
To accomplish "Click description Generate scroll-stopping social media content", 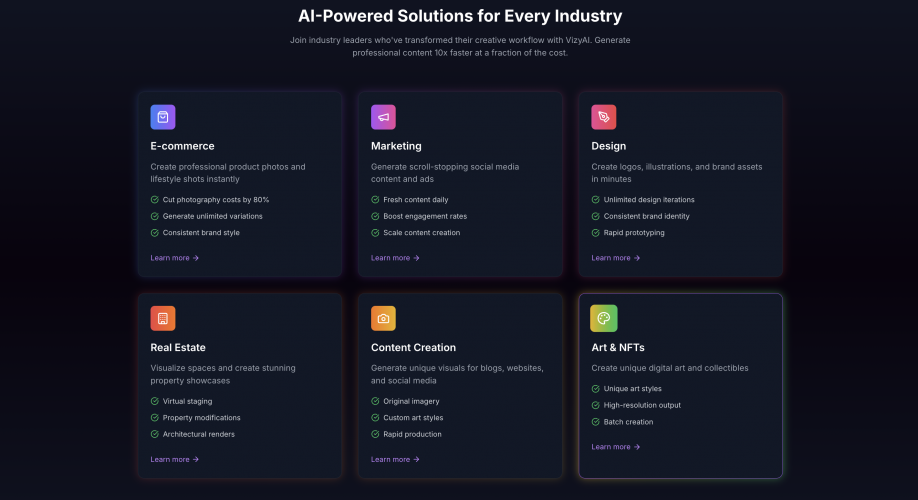I will click(x=445, y=173).
